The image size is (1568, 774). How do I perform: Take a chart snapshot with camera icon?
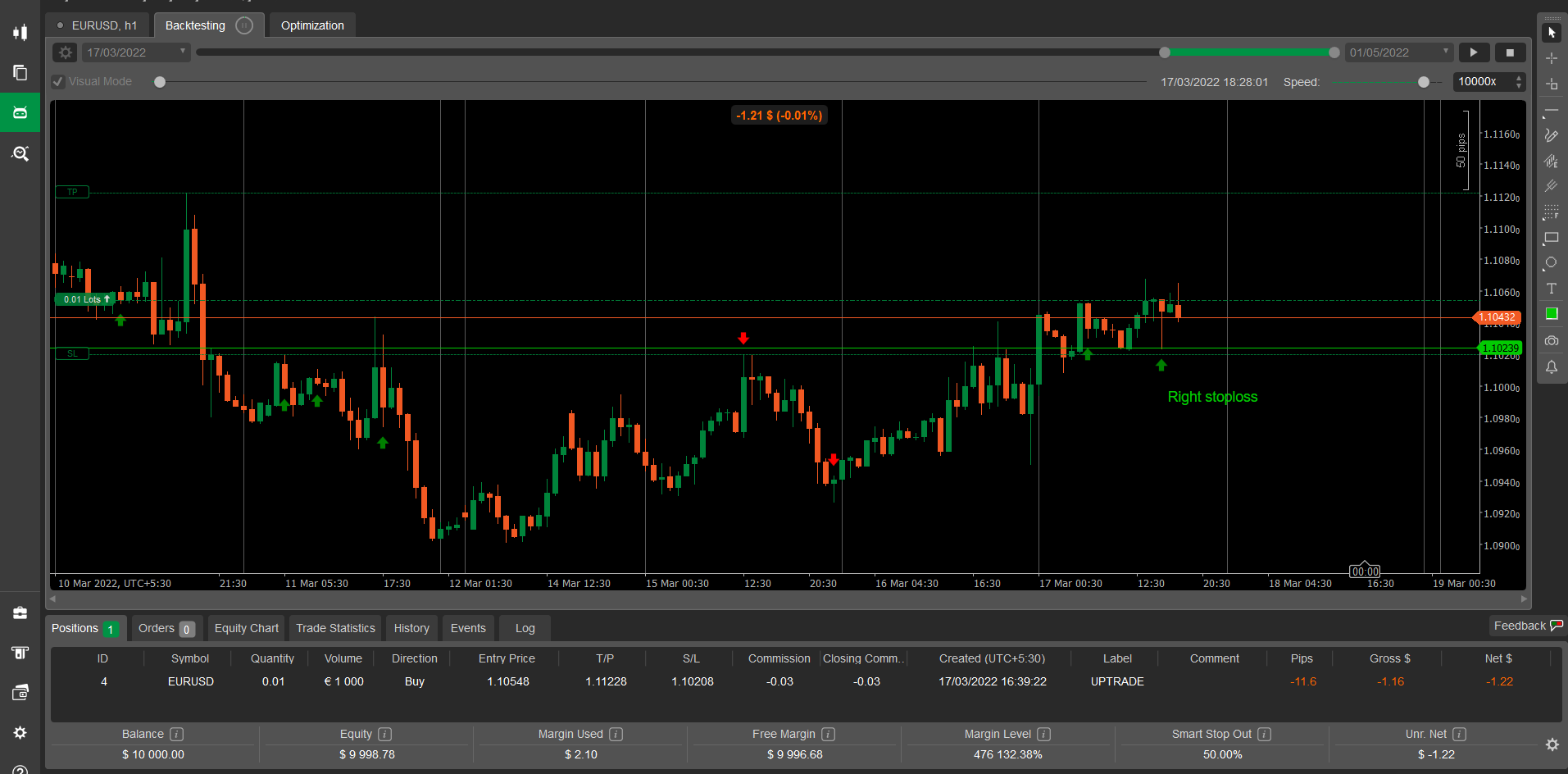click(1551, 340)
